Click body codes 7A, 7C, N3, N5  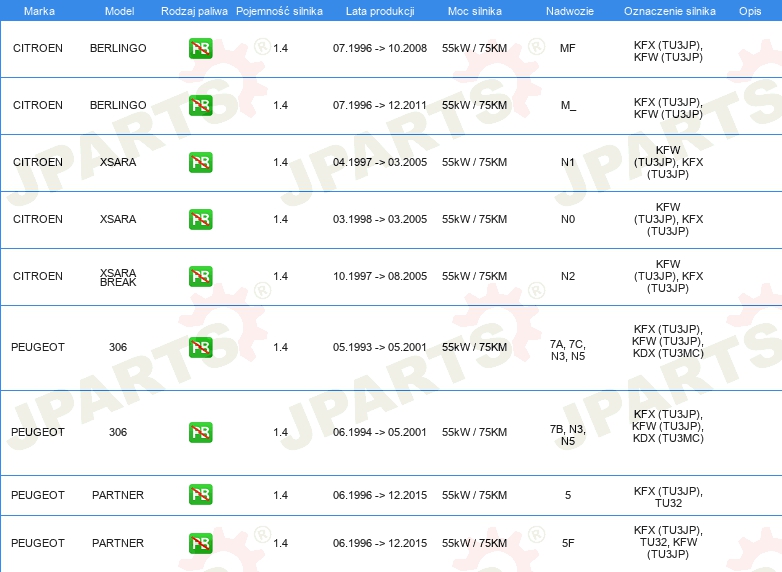[x=568, y=350]
